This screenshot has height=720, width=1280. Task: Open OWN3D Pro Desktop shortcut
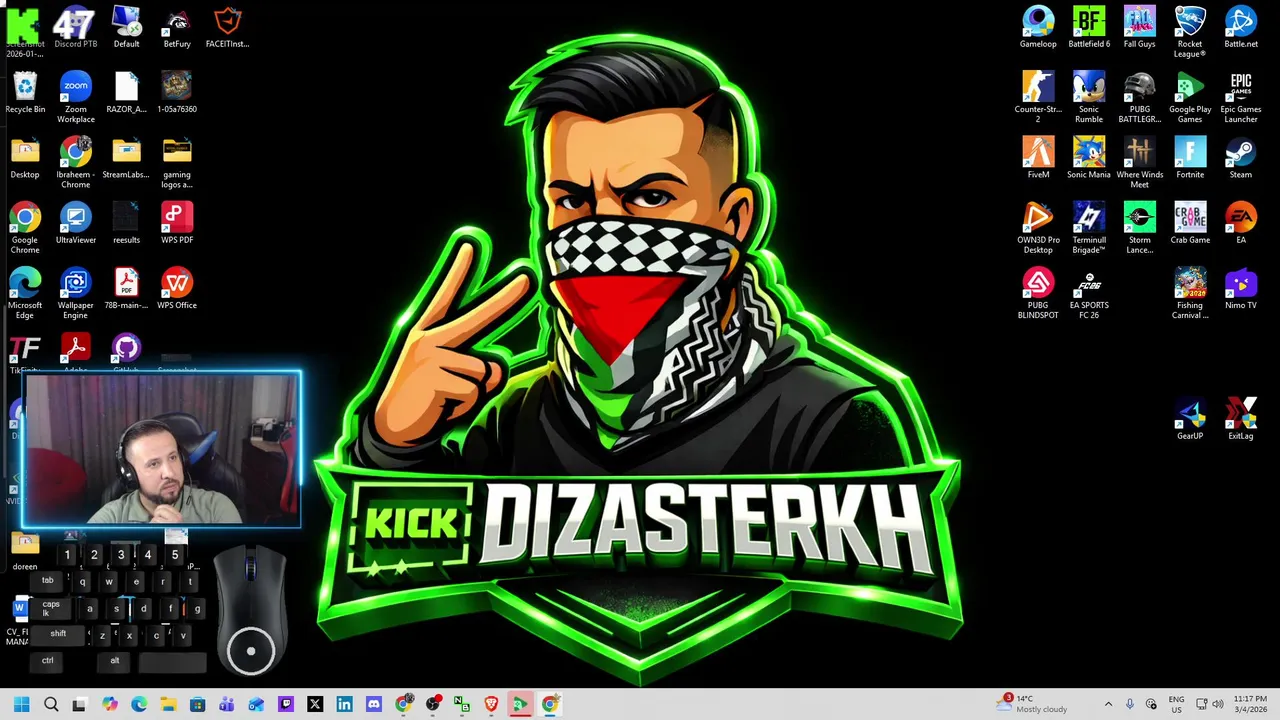[x=1038, y=228]
